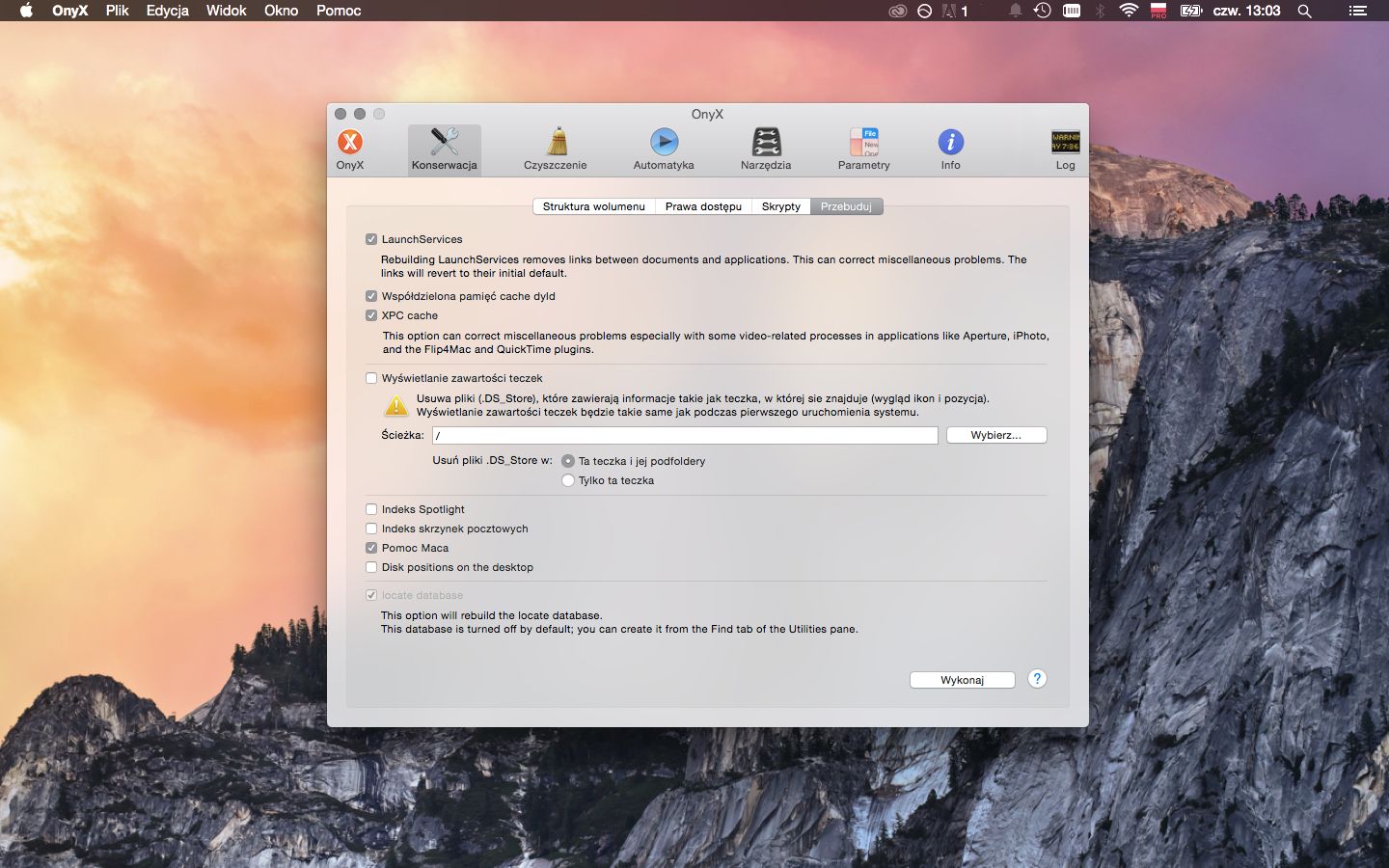1389x868 pixels.
Task: Open Creative Cloud menu bar icon
Action: pyautogui.click(x=898, y=11)
